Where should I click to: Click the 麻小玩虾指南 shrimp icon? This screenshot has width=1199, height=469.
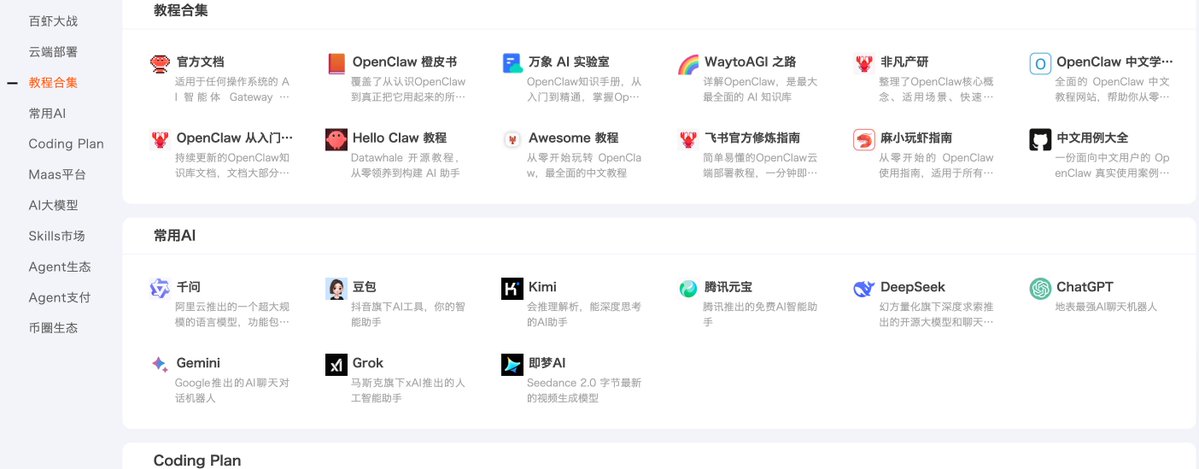tap(864, 139)
